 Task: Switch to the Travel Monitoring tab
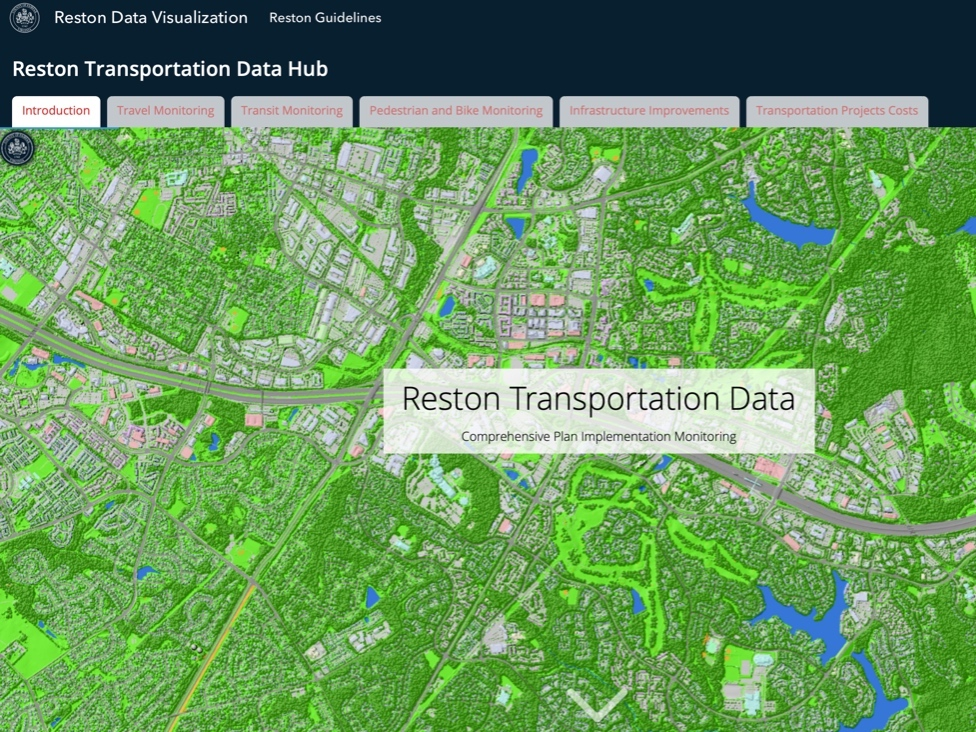(165, 111)
